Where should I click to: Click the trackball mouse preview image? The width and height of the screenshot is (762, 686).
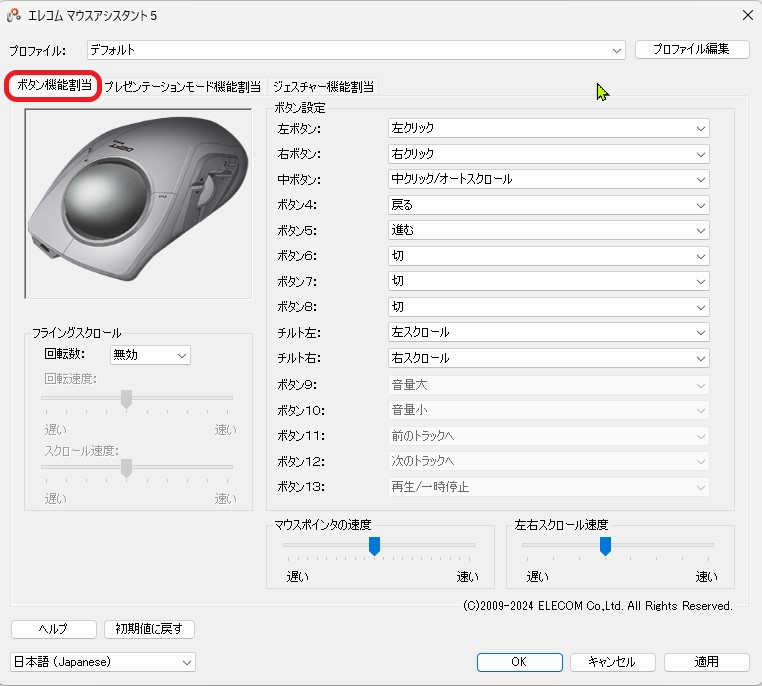pyautogui.click(x=139, y=204)
